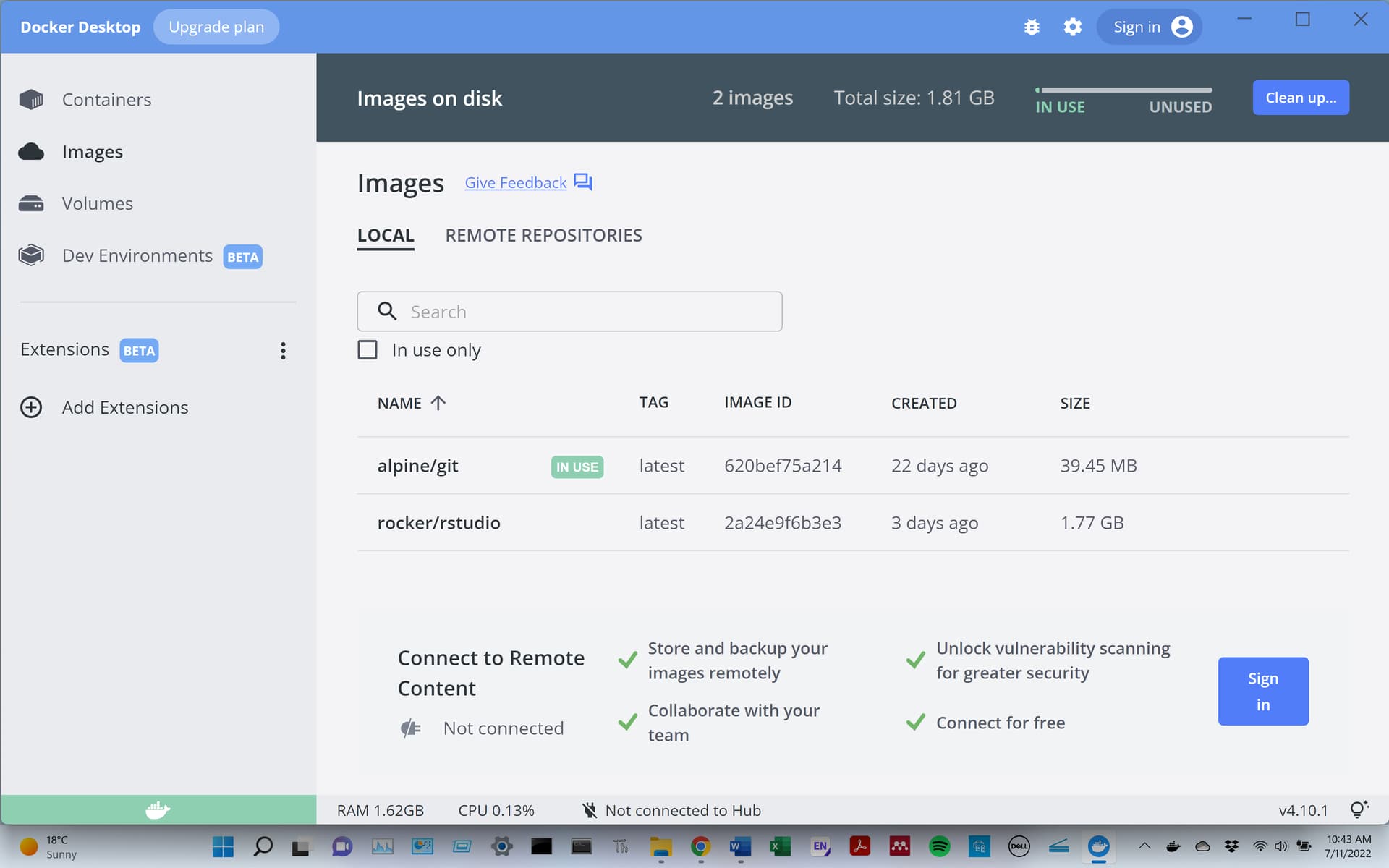The width and height of the screenshot is (1389, 868).
Task: Click the Clean up button
Action: [x=1300, y=97]
